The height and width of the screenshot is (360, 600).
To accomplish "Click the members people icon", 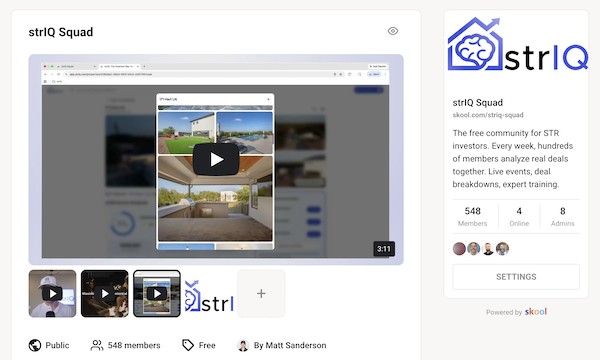I will (96, 345).
